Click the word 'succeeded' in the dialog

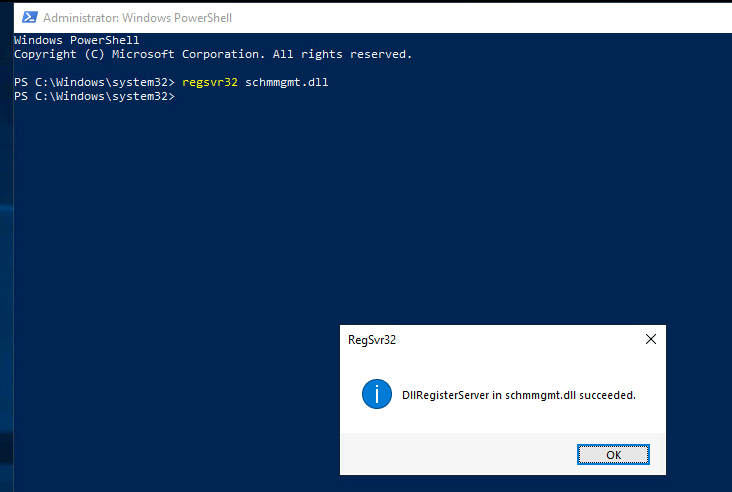point(606,395)
